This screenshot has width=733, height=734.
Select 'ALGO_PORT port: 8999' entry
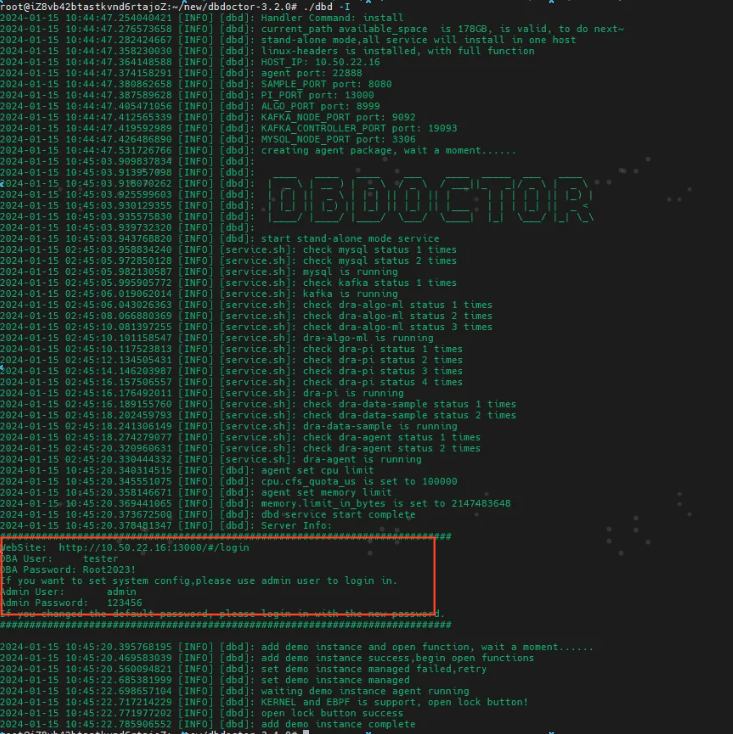pos(320,106)
